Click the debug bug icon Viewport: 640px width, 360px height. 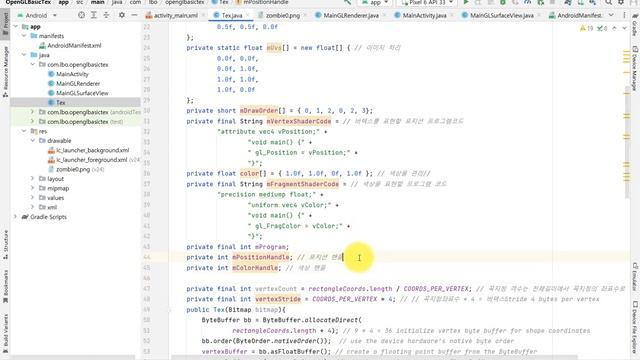click(x=503, y=2)
